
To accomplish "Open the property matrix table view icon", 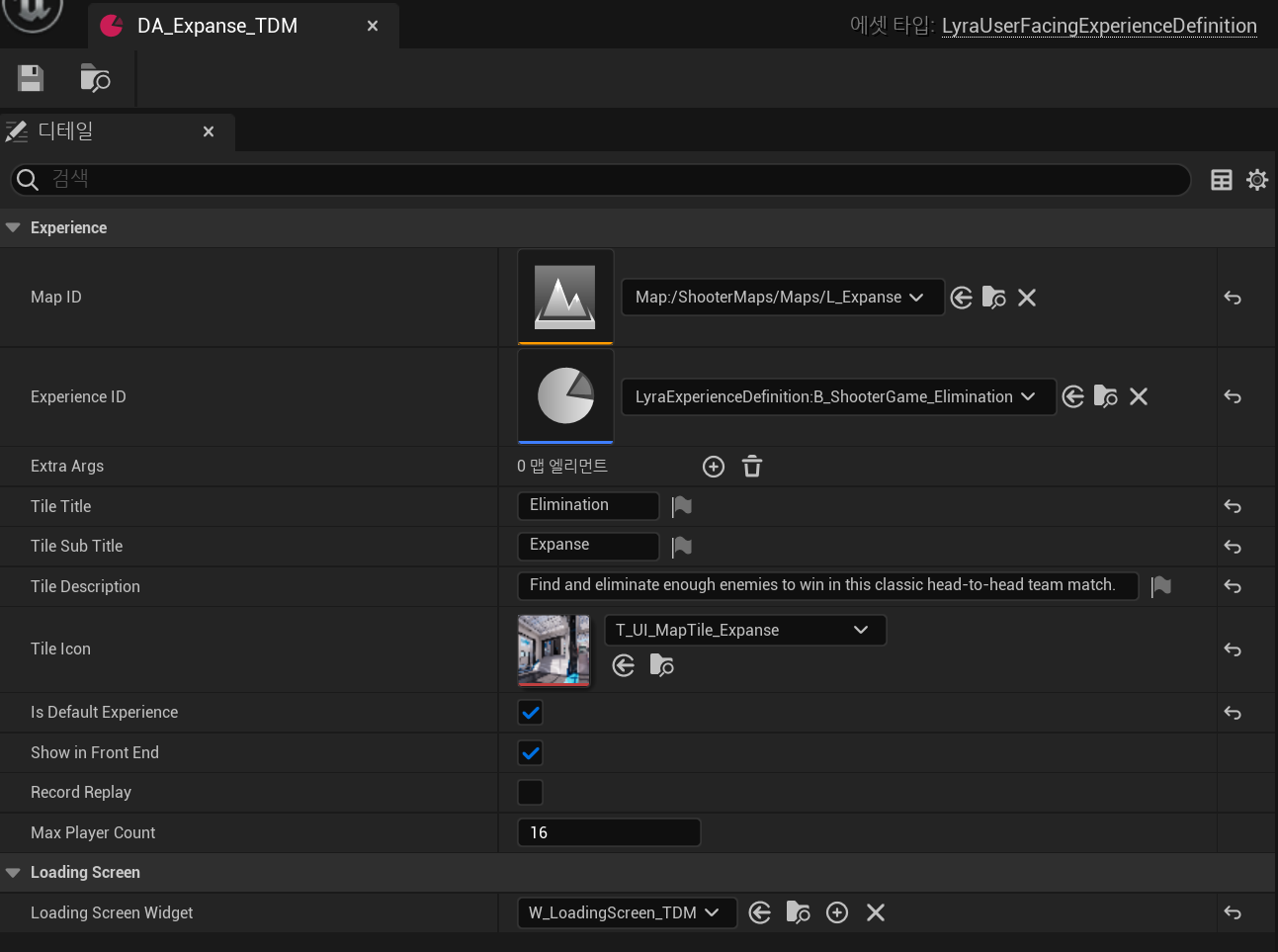I will [1222, 180].
